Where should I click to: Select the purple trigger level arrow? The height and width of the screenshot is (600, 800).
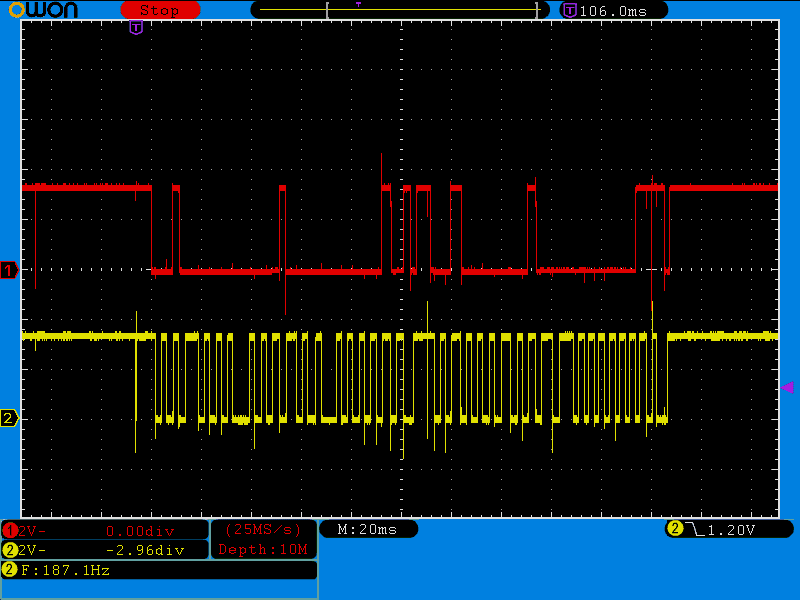787,387
